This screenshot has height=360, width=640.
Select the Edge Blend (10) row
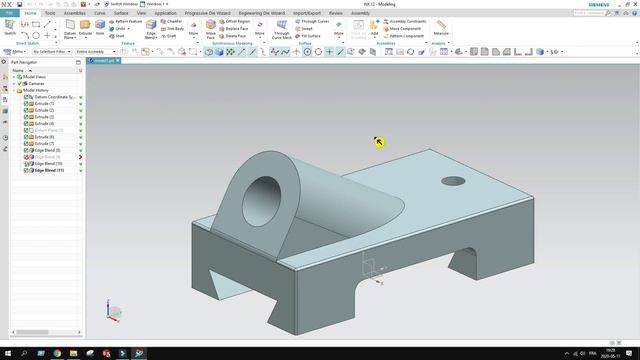[x=48, y=163]
